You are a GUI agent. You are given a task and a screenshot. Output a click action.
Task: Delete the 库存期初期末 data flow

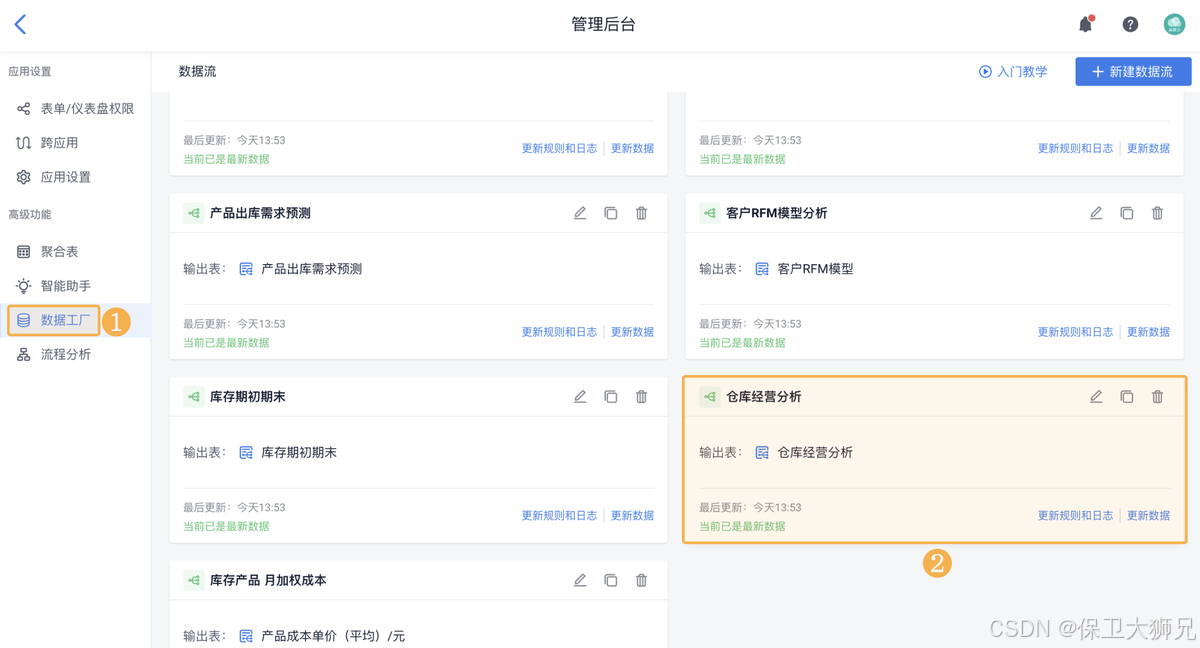(642, 397)
